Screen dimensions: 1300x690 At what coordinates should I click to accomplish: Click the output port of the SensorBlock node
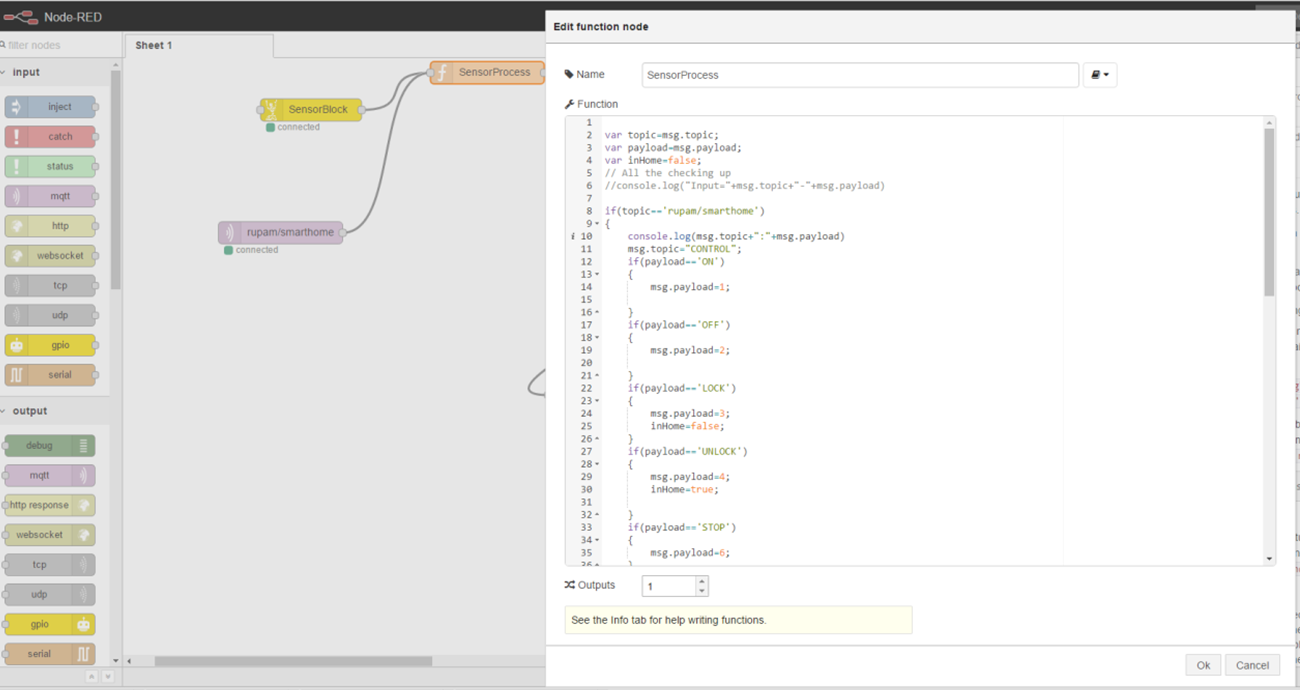[x=361, y=109]
